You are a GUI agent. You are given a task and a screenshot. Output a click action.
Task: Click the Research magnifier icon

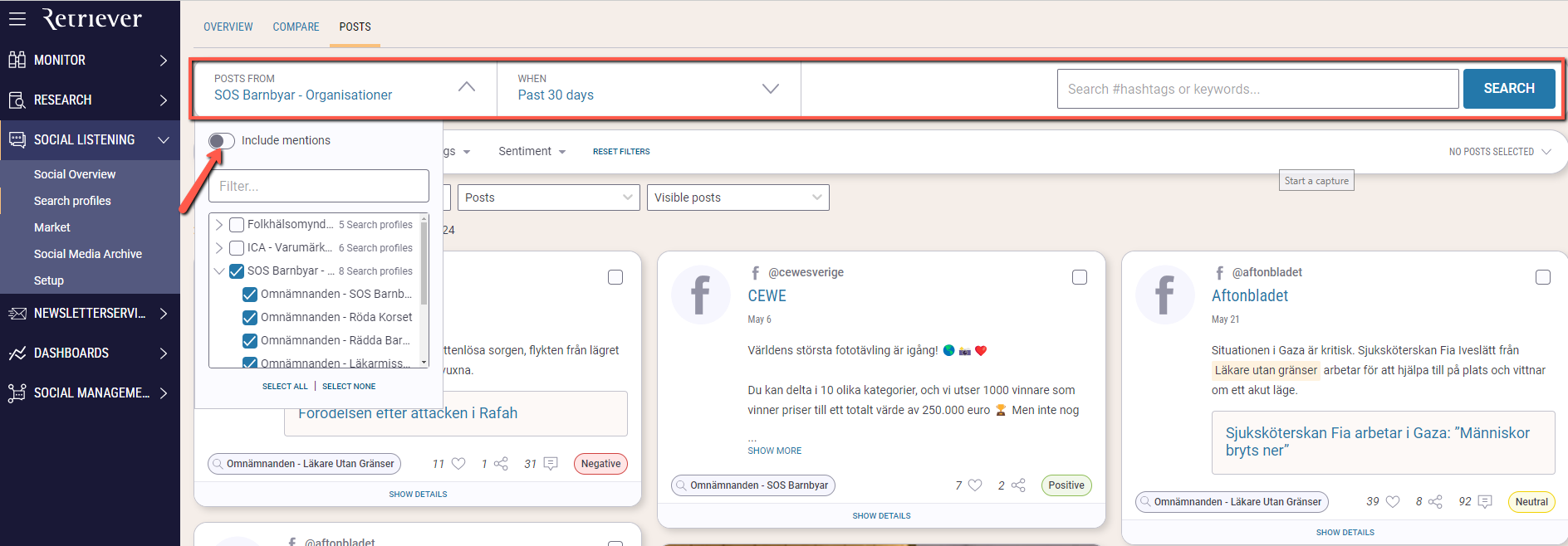click(17, 100)
